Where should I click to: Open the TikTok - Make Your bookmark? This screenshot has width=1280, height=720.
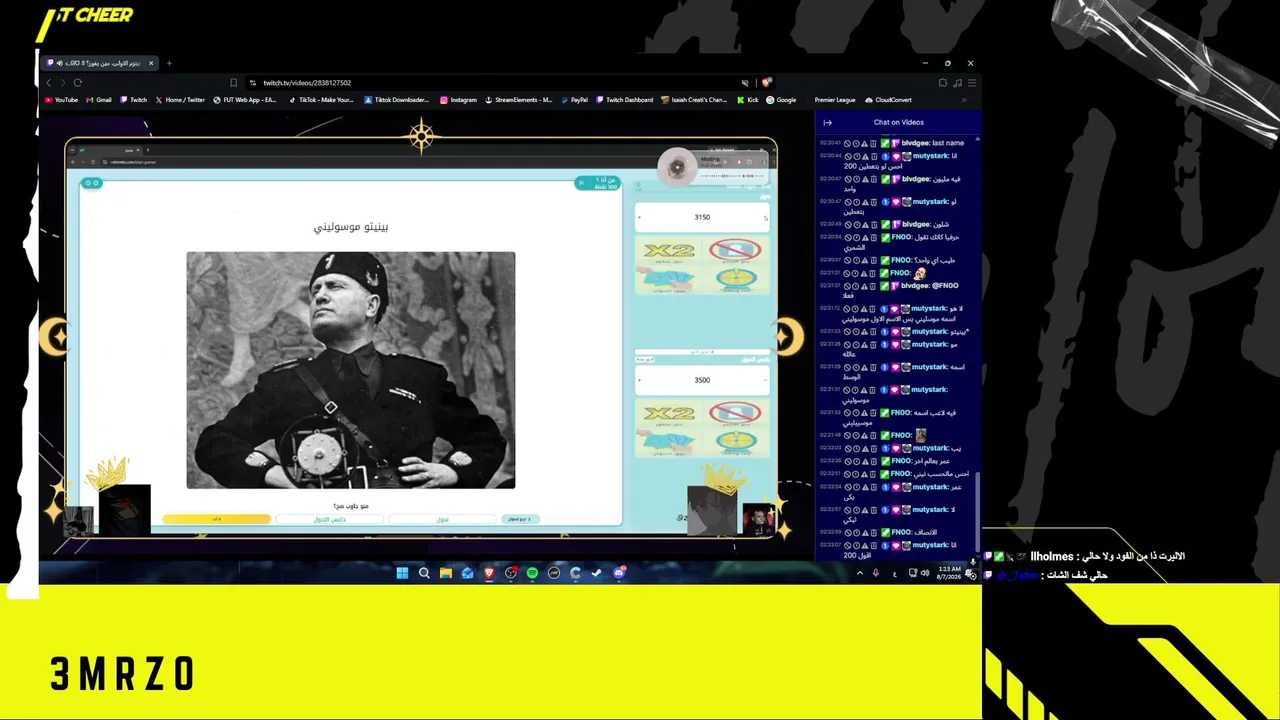321,100
